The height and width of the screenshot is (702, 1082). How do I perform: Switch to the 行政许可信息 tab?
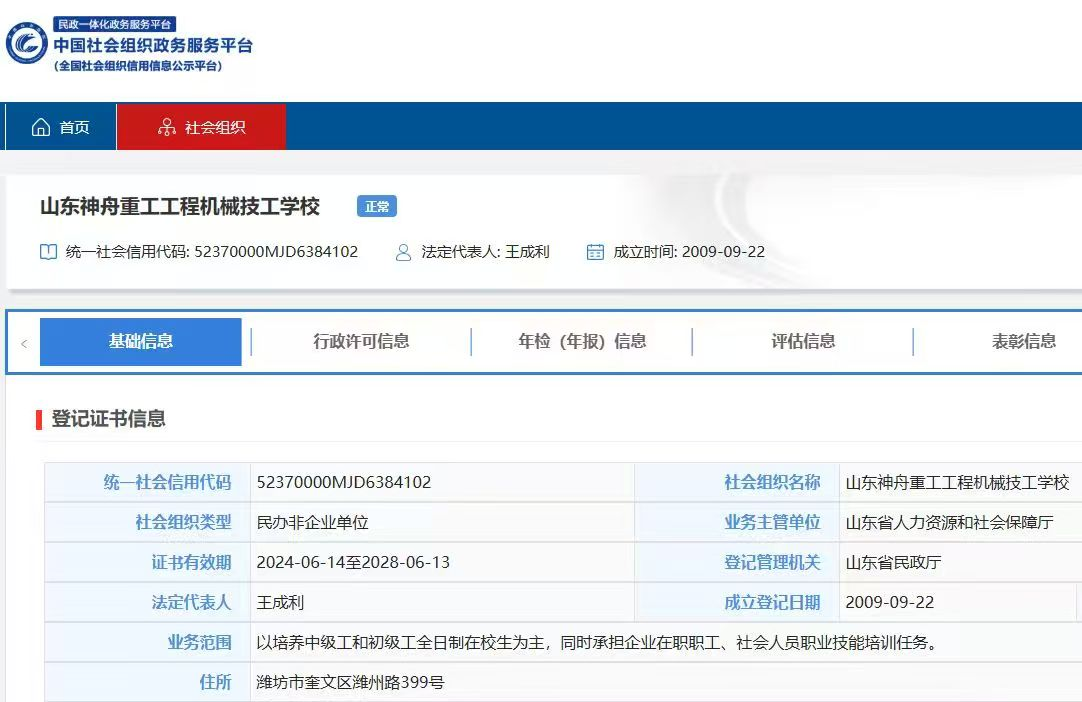tap(361, 341)
